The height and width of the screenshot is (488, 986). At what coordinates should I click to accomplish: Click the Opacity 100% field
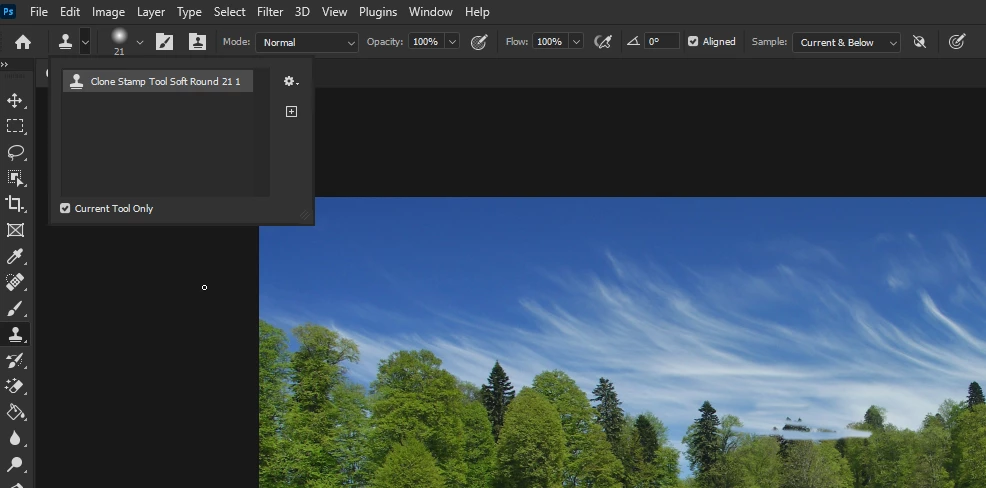point(426,42)
